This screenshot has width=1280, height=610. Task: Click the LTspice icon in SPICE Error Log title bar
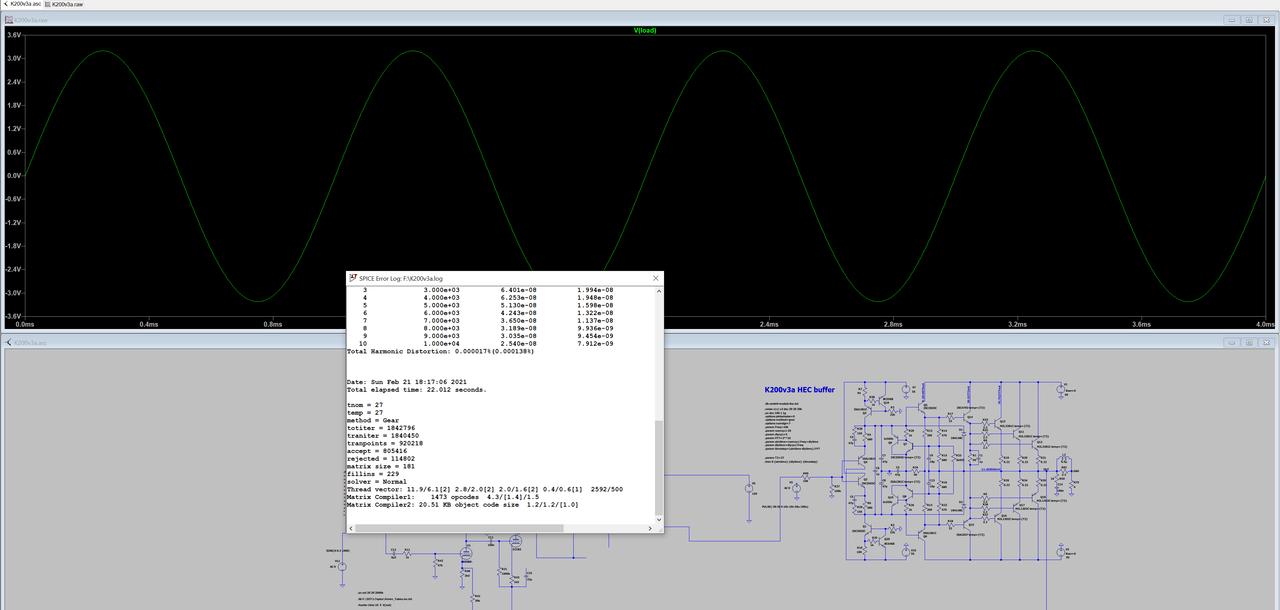[352, 278]
